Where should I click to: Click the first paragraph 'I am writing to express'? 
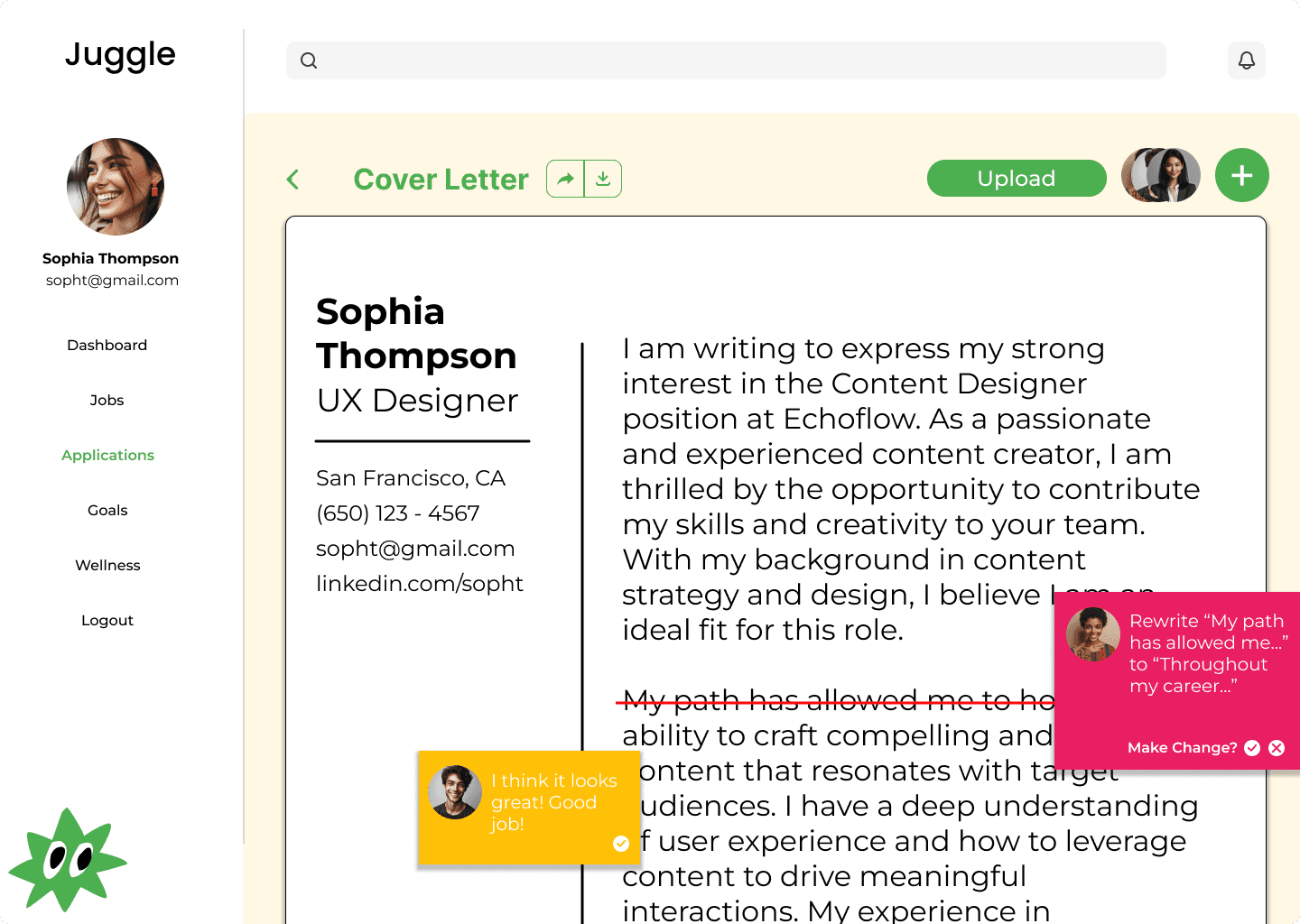pos(912,489)
